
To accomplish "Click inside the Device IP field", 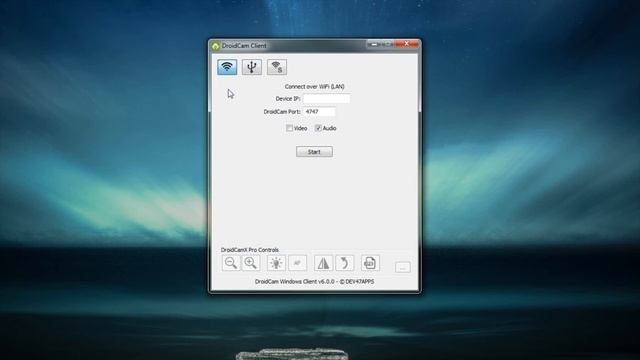I will point(327,99).
